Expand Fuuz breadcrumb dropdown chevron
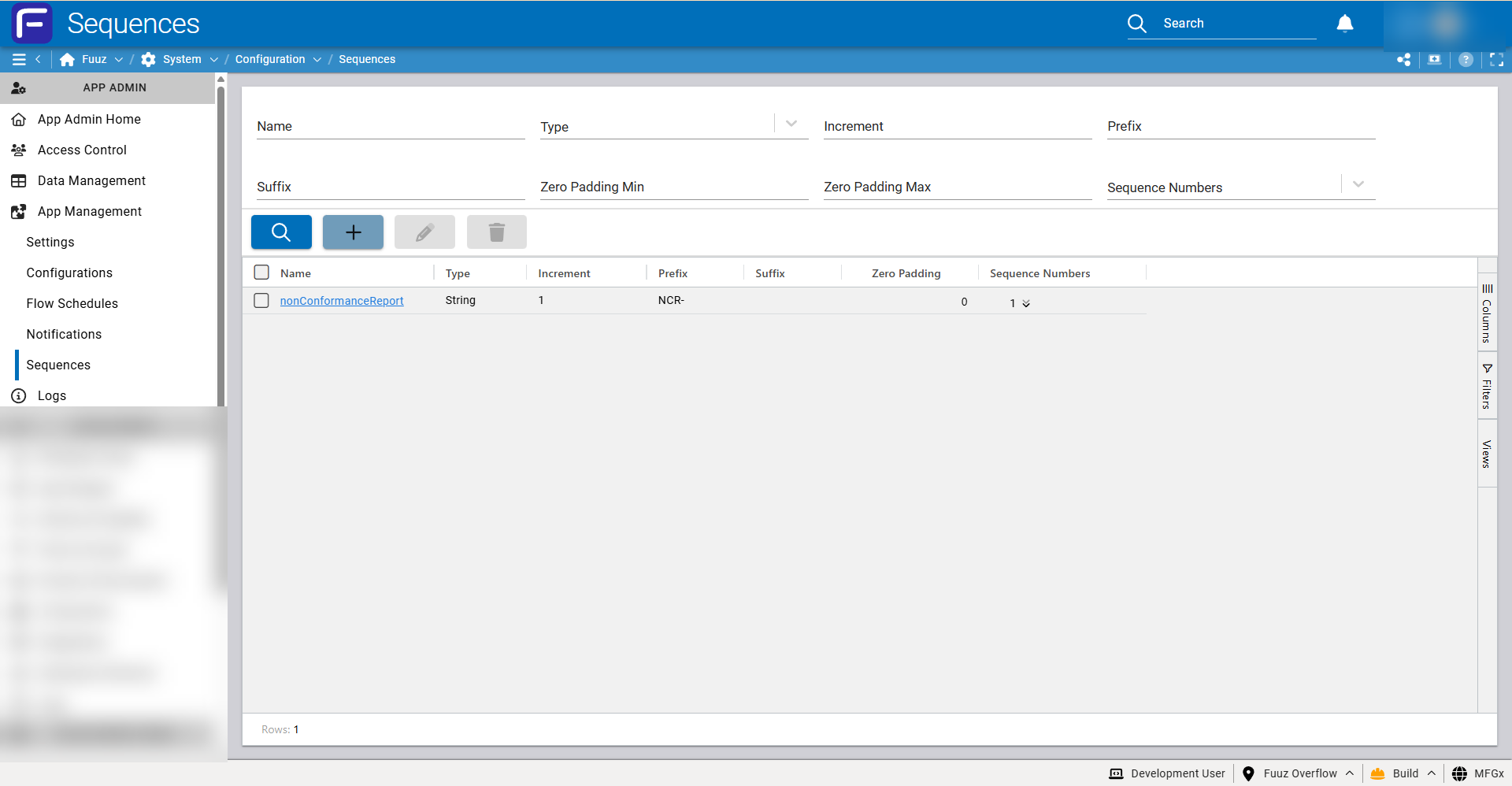This screenshot has width=1512, height=786. pos(119,59)
